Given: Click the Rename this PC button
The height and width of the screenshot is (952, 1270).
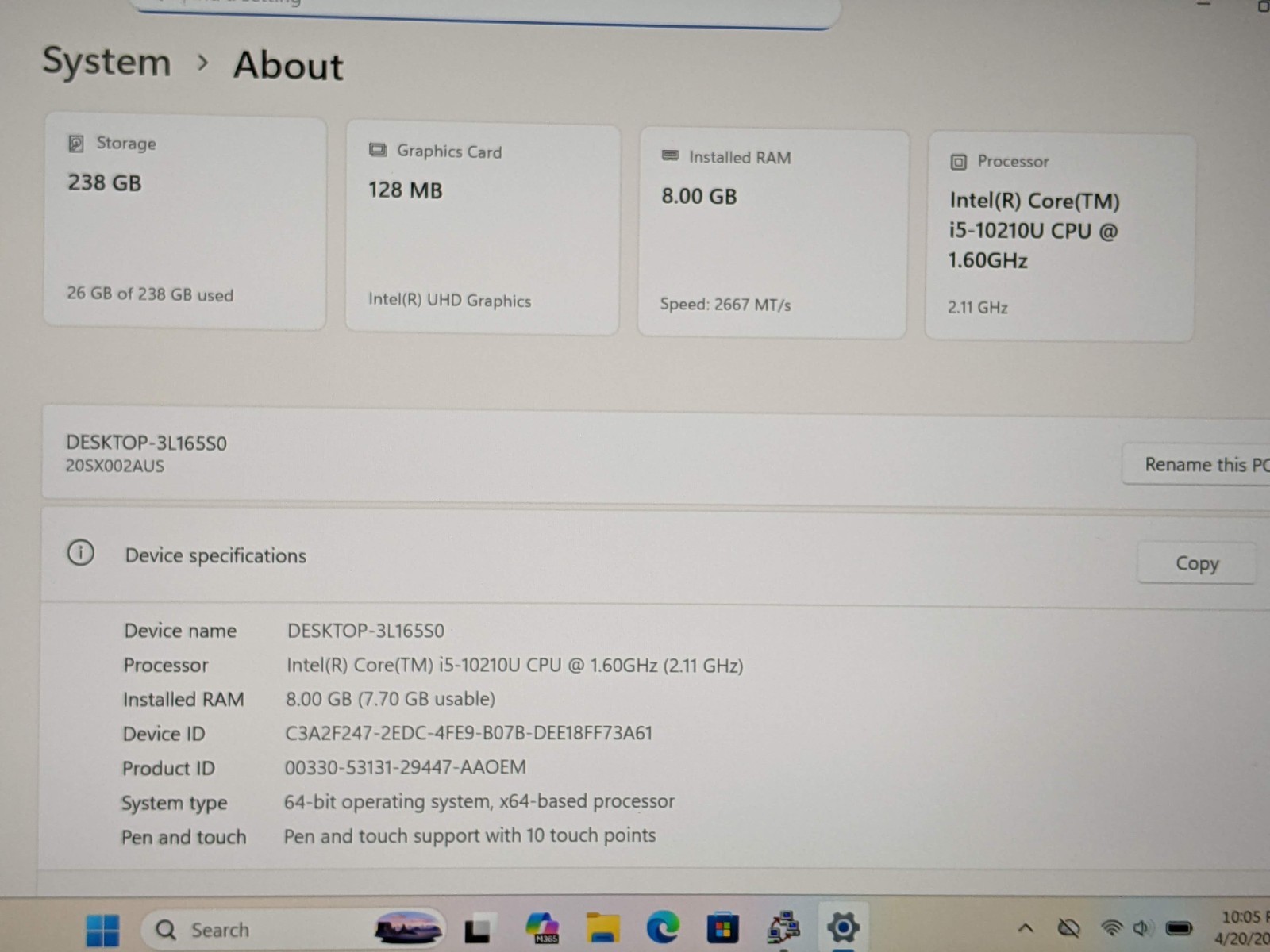Looking at the screenshot, I should (1196, 465).
